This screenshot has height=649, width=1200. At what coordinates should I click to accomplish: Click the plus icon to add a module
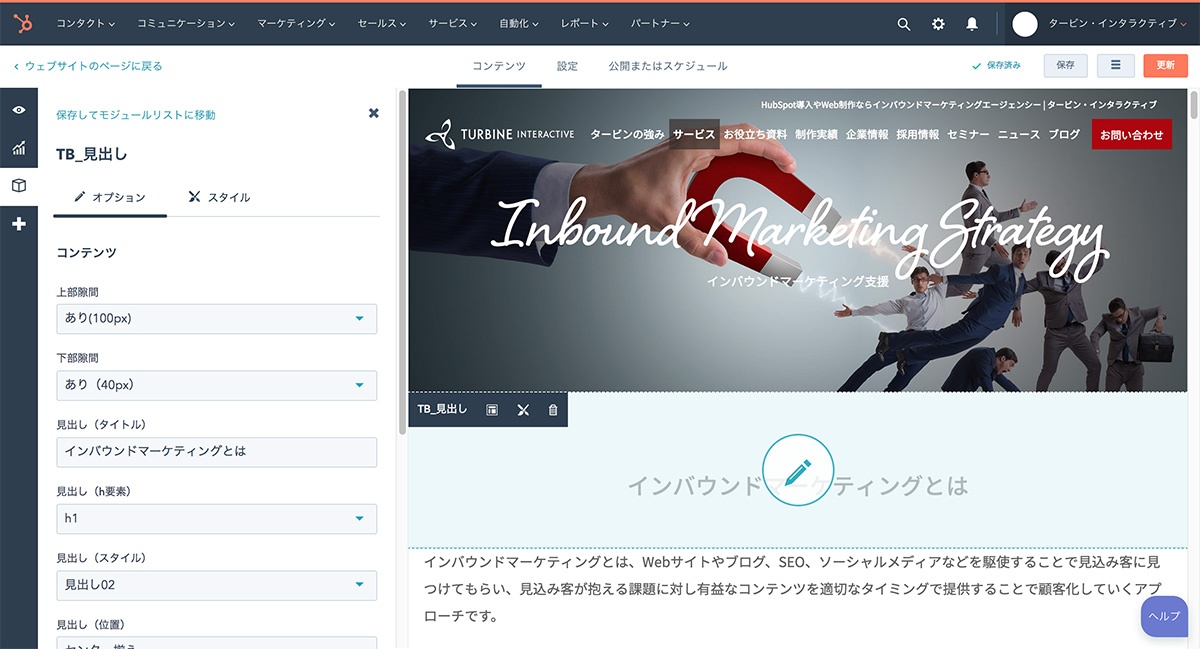[19, 224]
